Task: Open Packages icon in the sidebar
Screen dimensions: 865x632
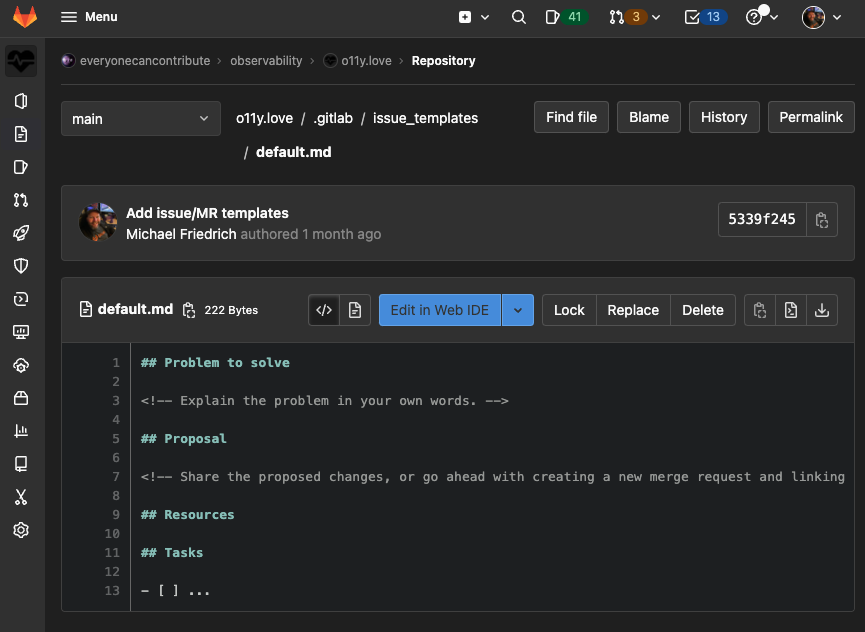Action: pyautogui.click(x=21, y=398)
